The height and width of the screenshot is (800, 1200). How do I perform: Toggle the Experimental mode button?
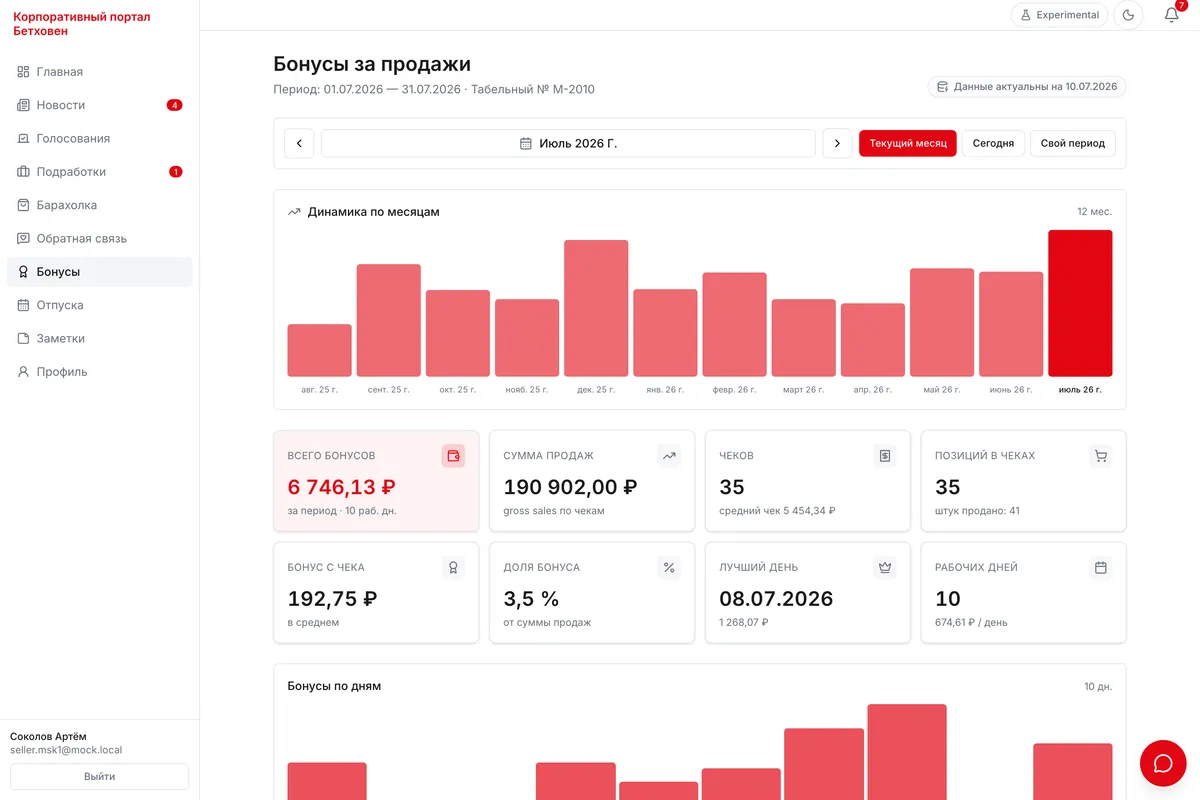(x=1059, y=15)
